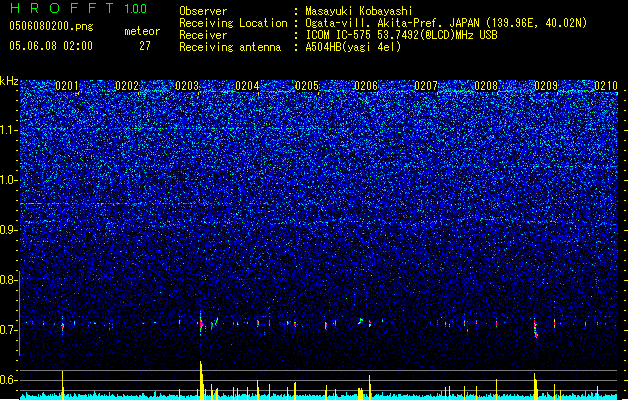Click the 1.1 kHz axis label
This screenshot has width=629, height=400.
pos(9,130)
